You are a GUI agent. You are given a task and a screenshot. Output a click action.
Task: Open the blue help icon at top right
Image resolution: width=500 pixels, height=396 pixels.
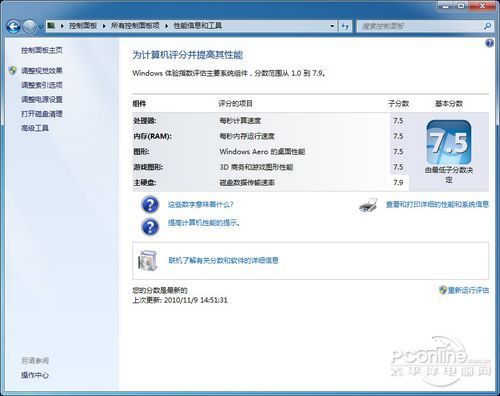(489, 43)
